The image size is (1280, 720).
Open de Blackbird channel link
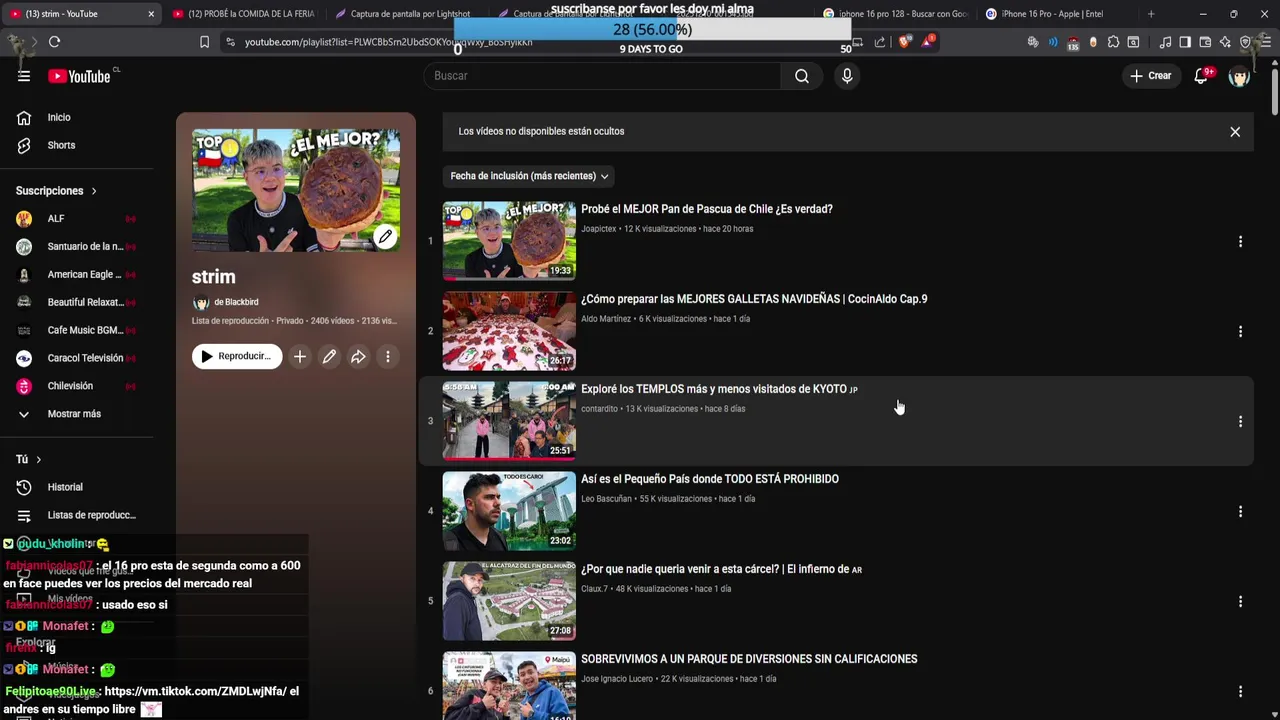pos(236,302)
